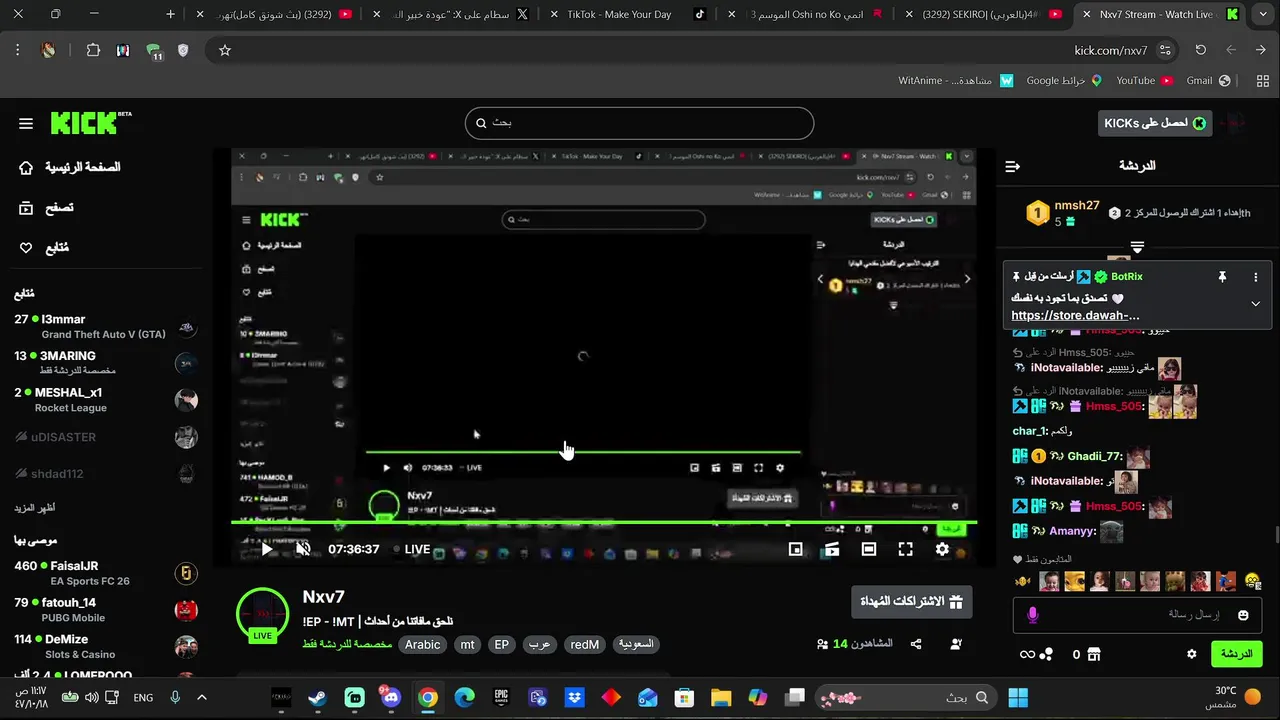Image resolution: width=1280 pixels, height=720 pixels.
Task: Follow the channel via person icon
Action: click(956, 645)
